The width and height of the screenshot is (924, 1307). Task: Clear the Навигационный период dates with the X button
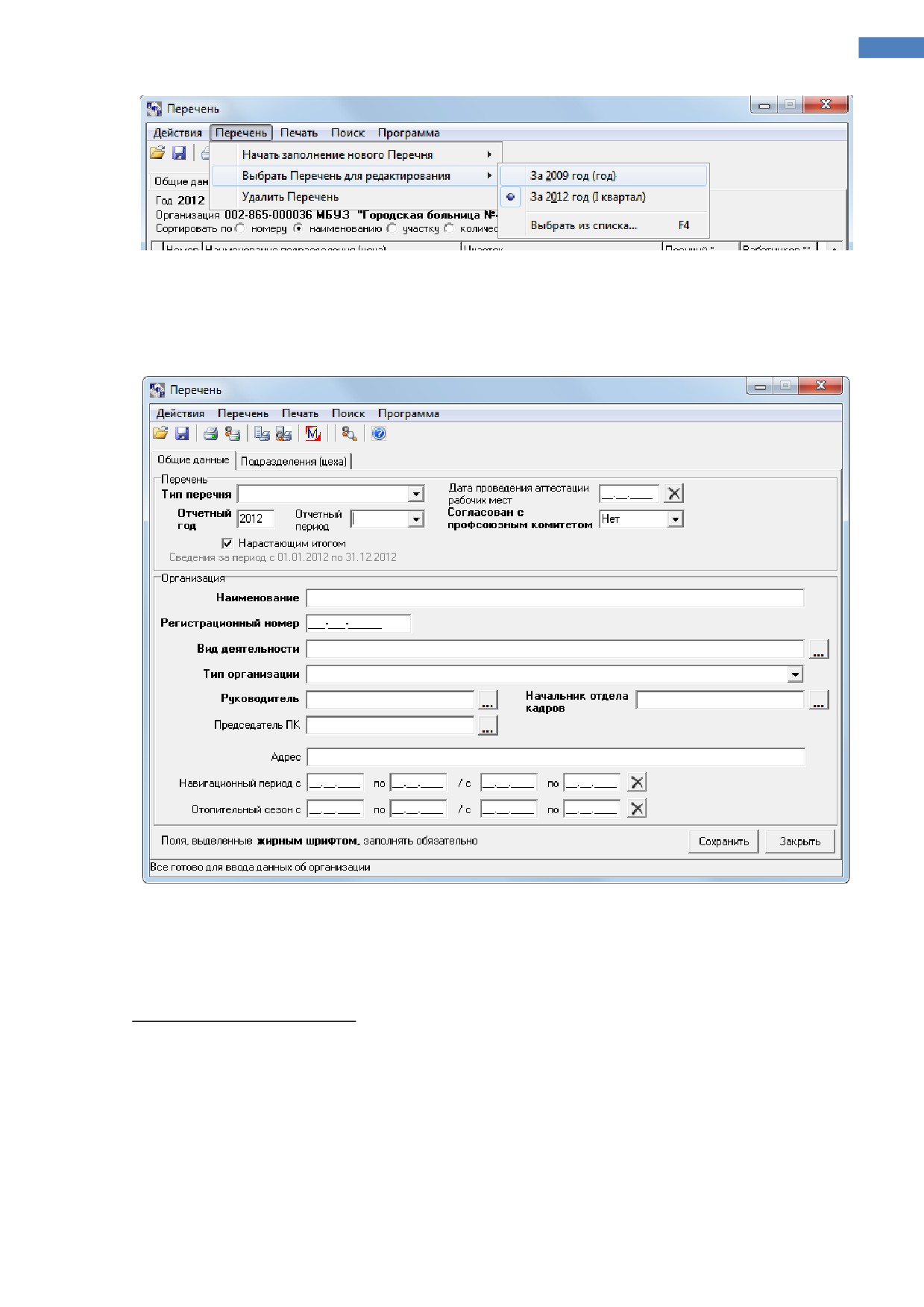(637, 783)
